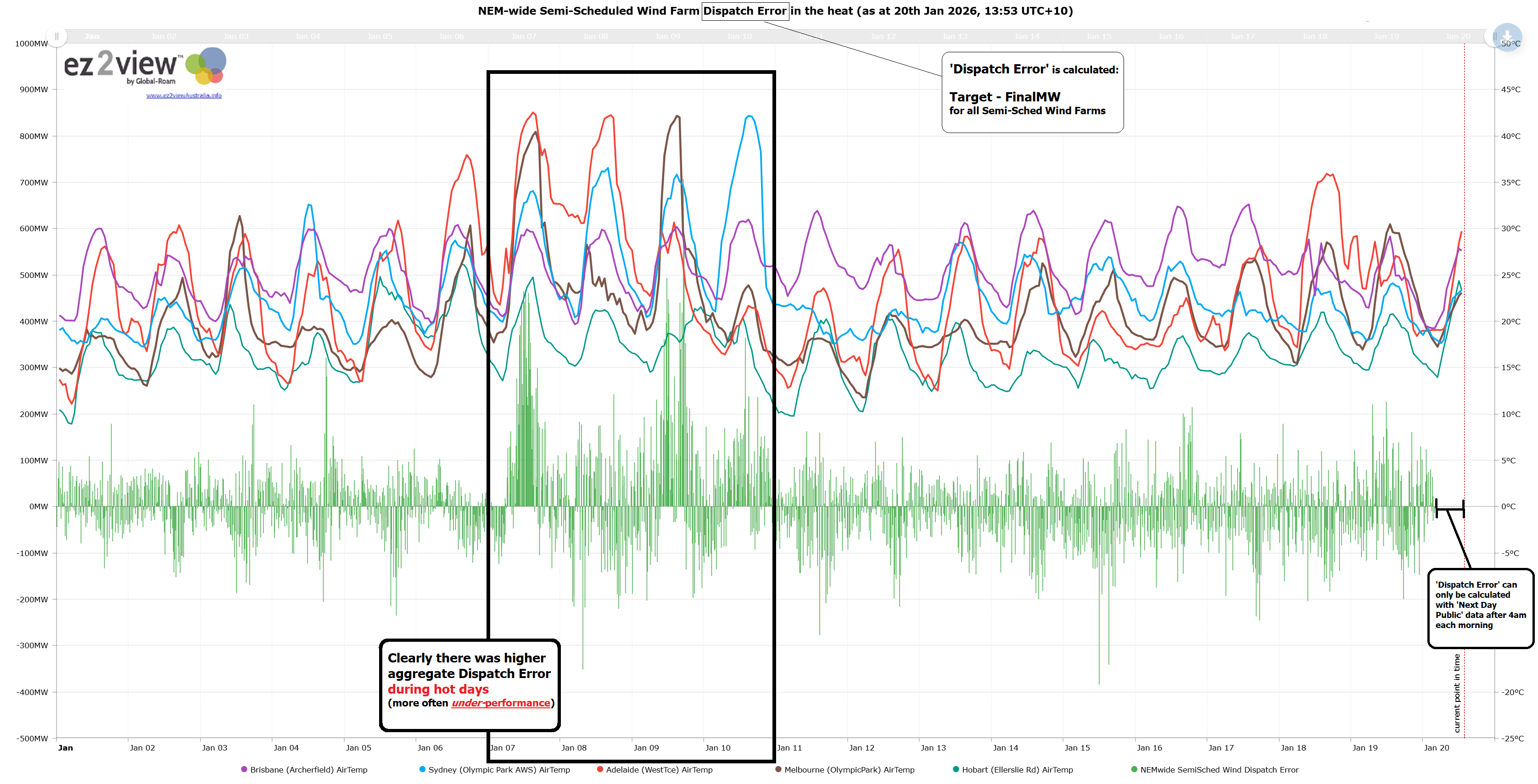This screenshot has width=1538, height=784.
Task: Click the ez2view by Global-Roam logo
Action: pos(144,67)
